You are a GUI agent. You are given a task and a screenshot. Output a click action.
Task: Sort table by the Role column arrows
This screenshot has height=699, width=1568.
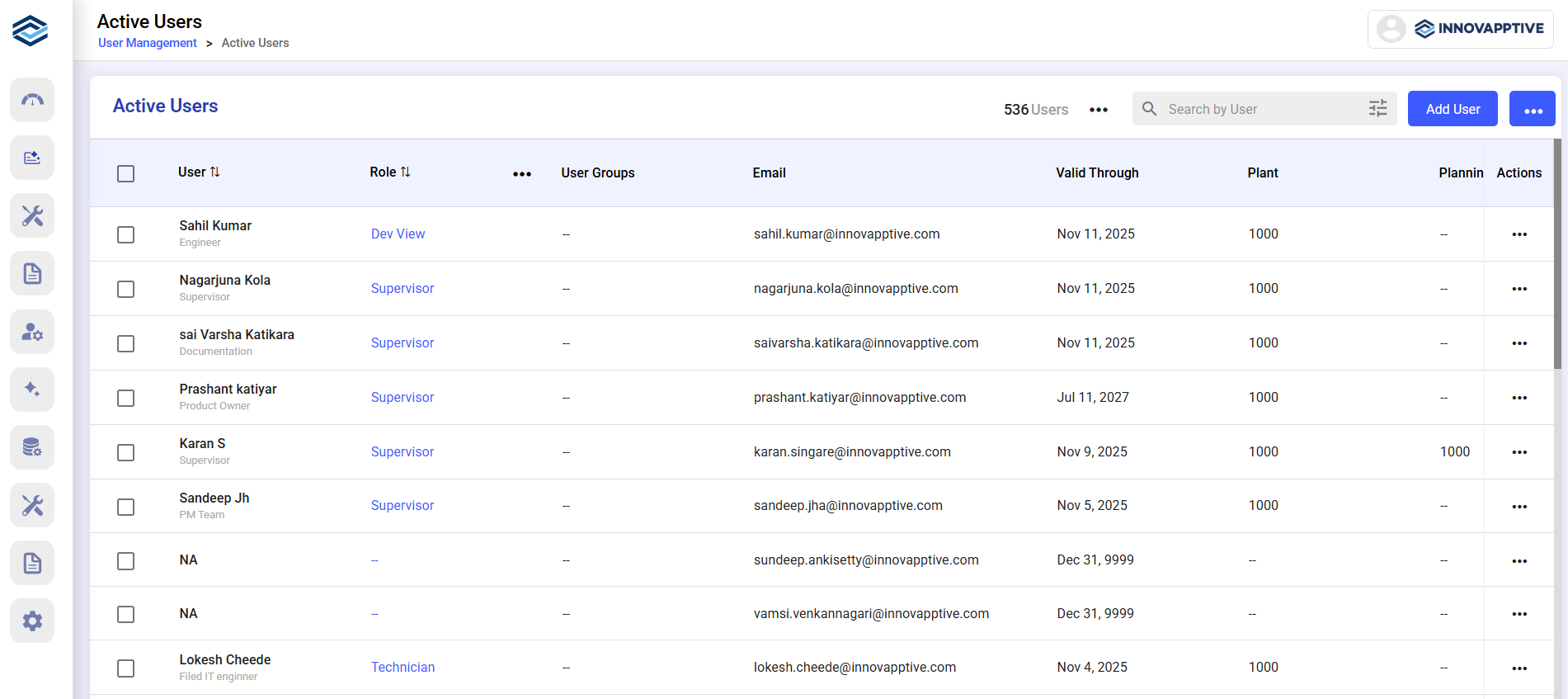pyautogui.click(x=405, y=172)
